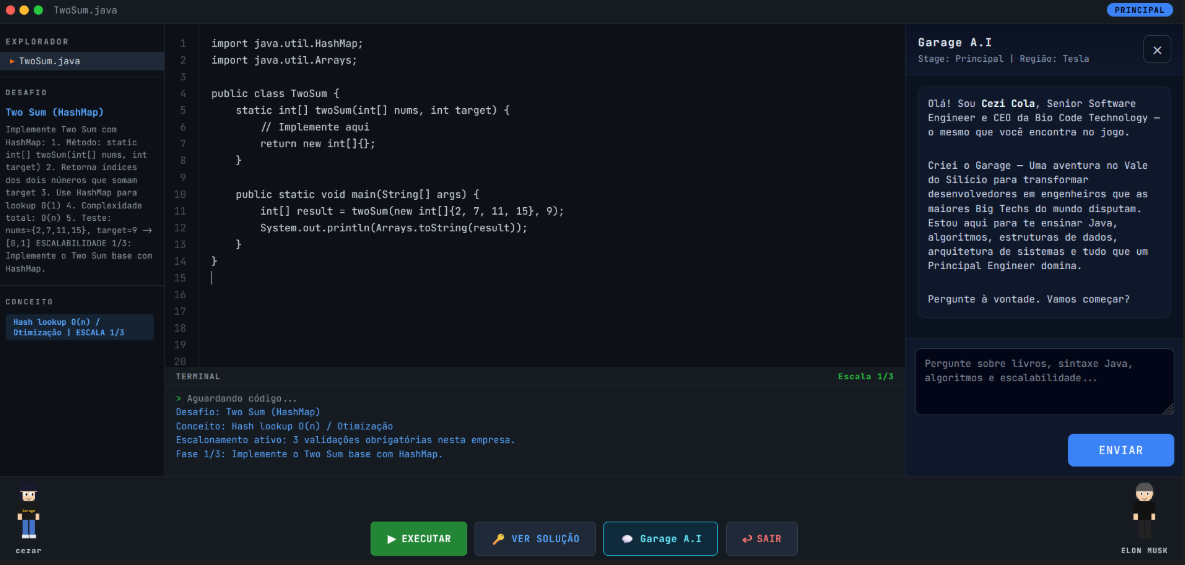Click 'Desafio: Two Sum (HashMap)' terminal line
The width and height of the screenshot is (1185, 565).
[248, 412]
